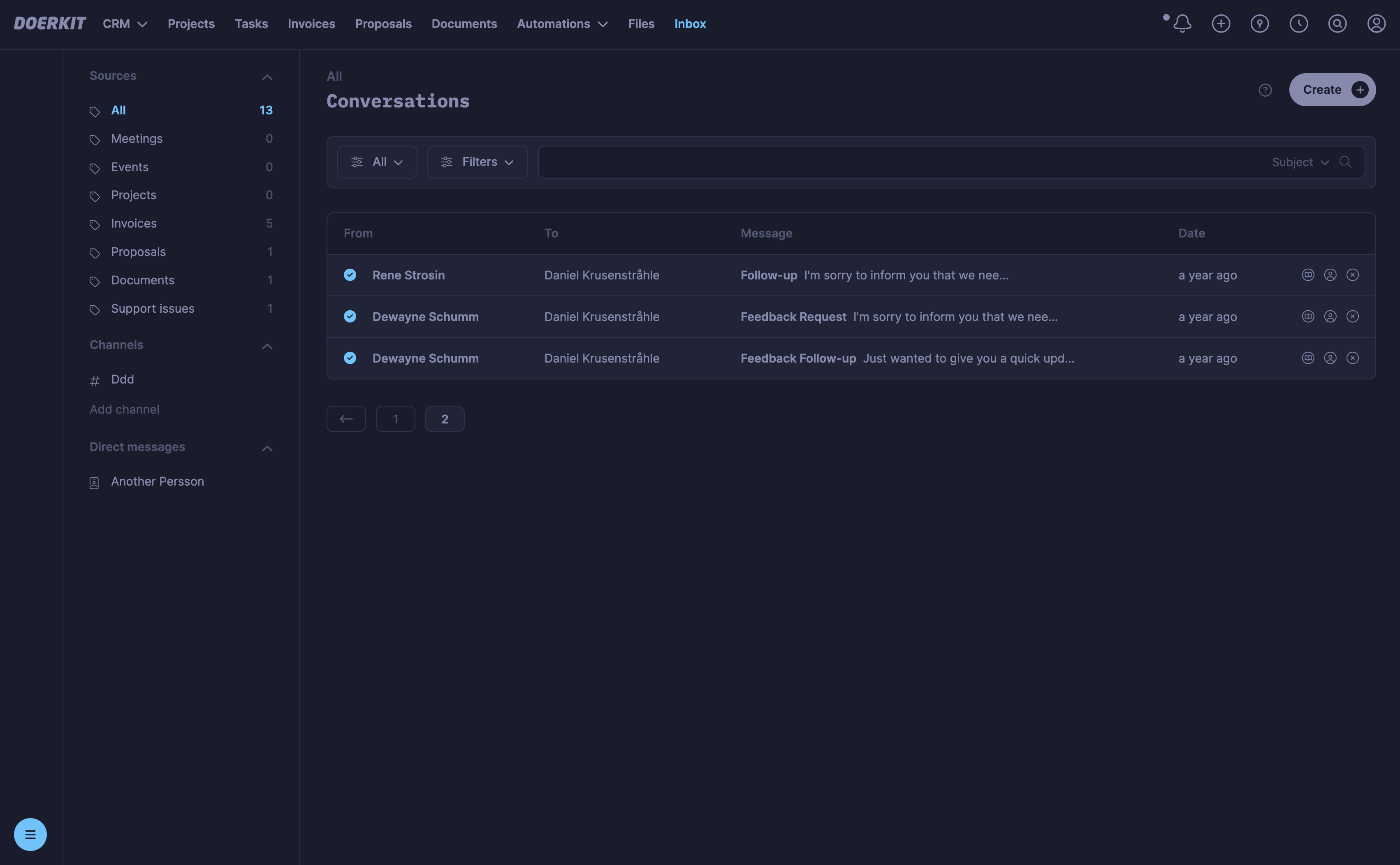Uncheck the Feedback Request conversation row
The width and height of the screenshot is (1400, 865).
[350, 316]
